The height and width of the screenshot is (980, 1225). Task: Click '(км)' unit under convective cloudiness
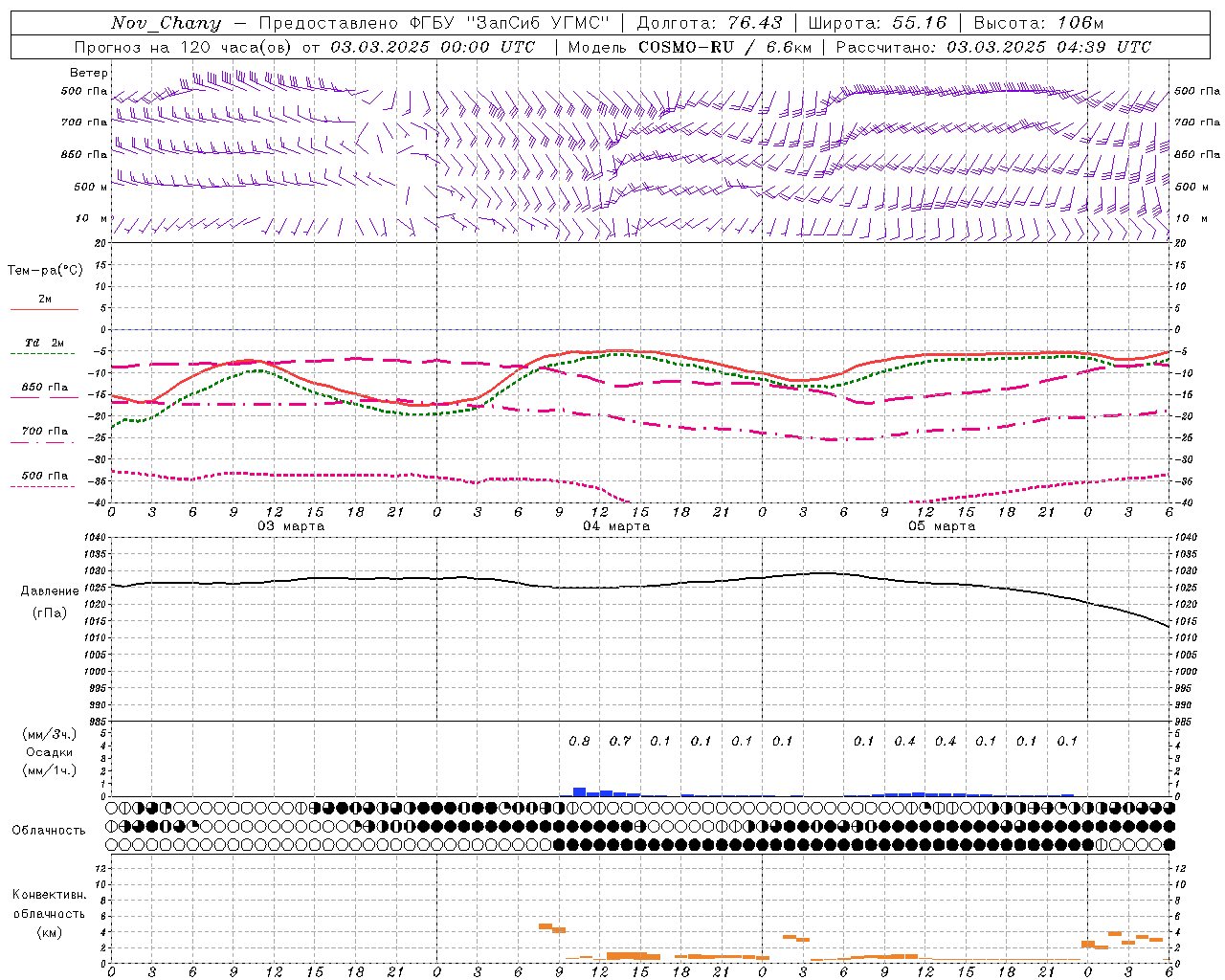tap(50, 932)
